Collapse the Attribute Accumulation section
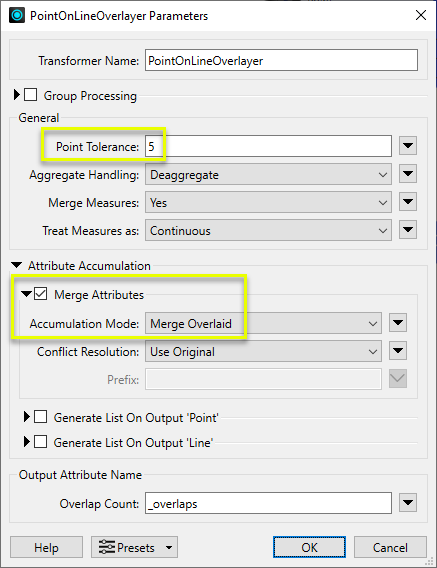Screen dimensions: 437x568 [17, 265]
